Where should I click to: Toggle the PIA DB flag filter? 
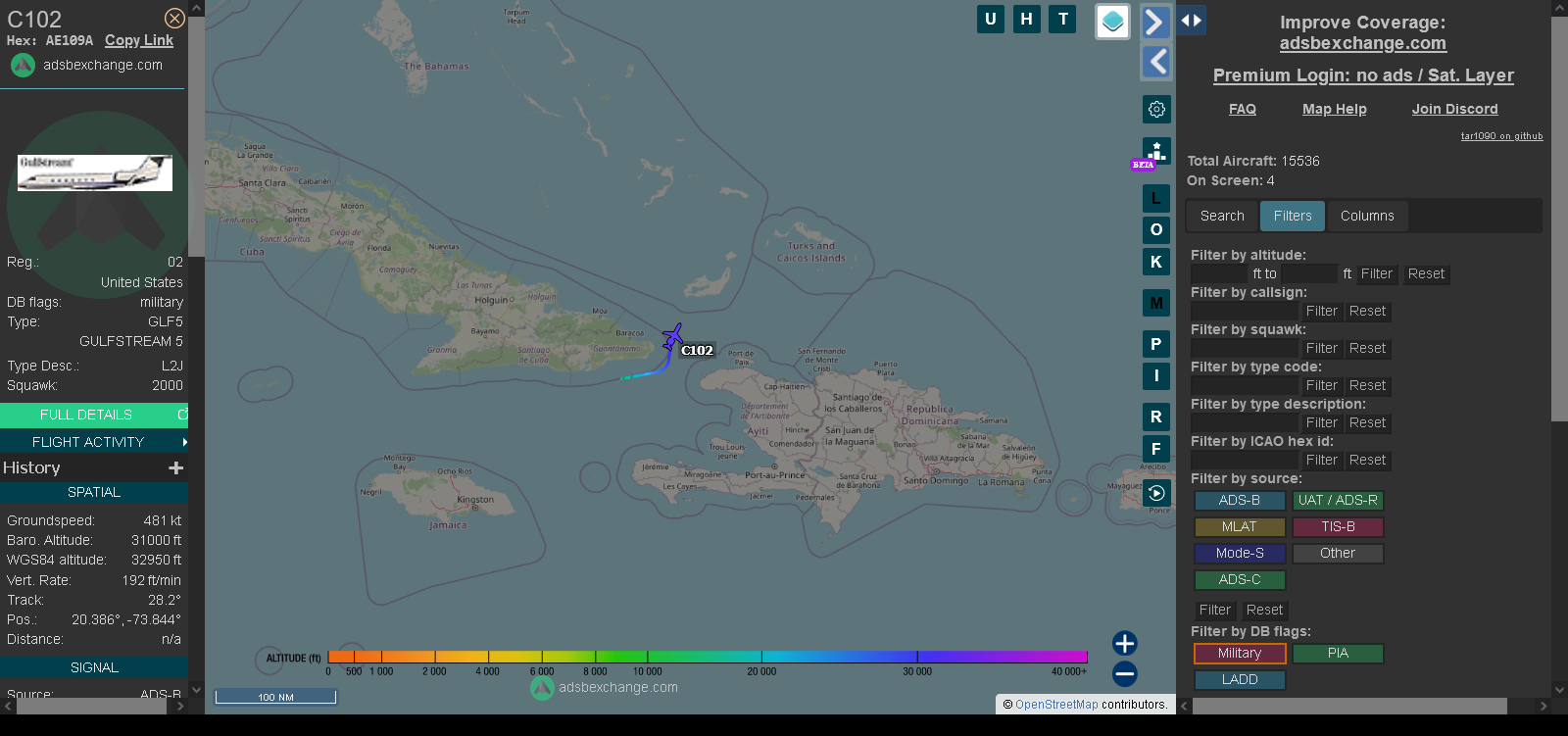pos(1338,653)
